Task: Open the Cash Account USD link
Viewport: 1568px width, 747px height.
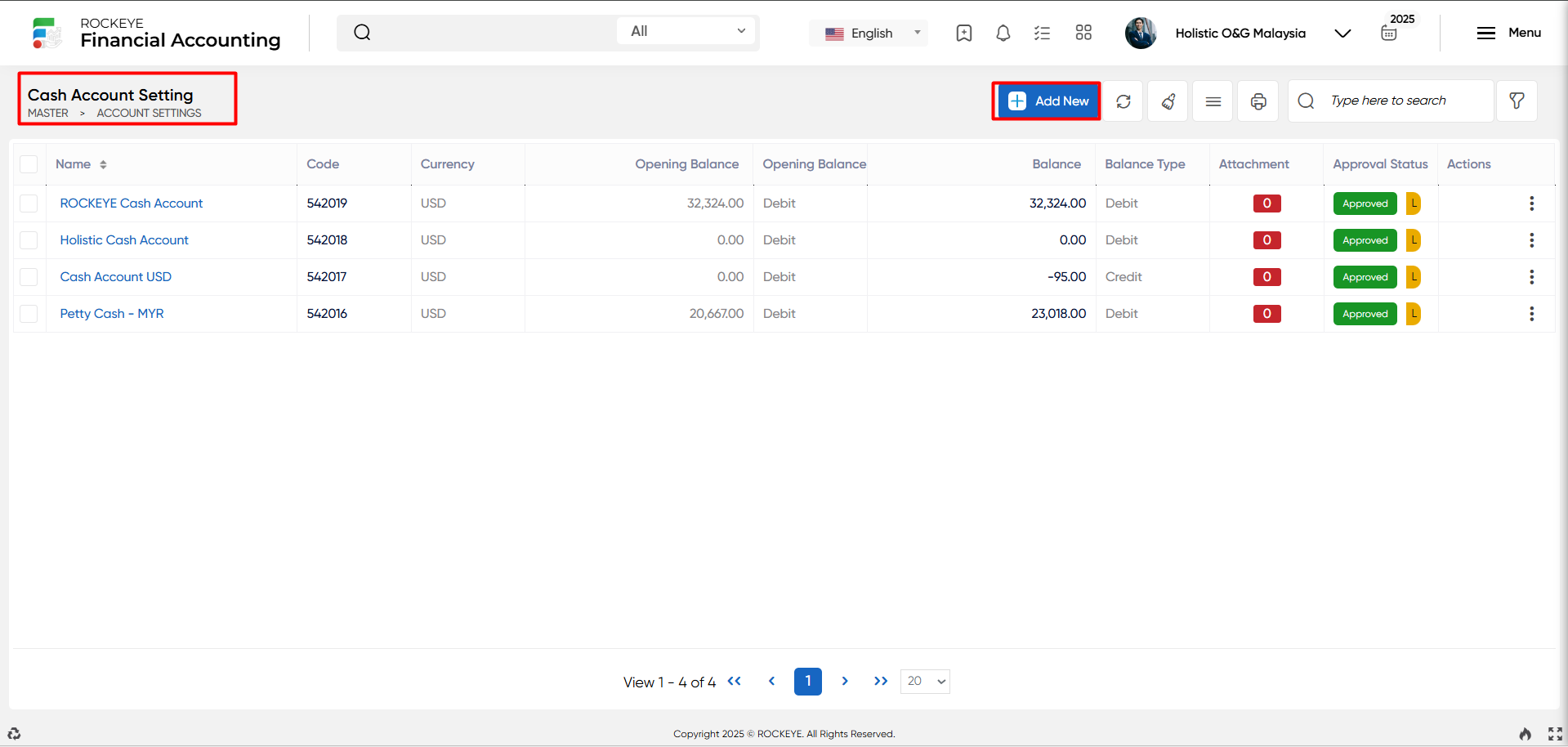Action: point(116,277)
